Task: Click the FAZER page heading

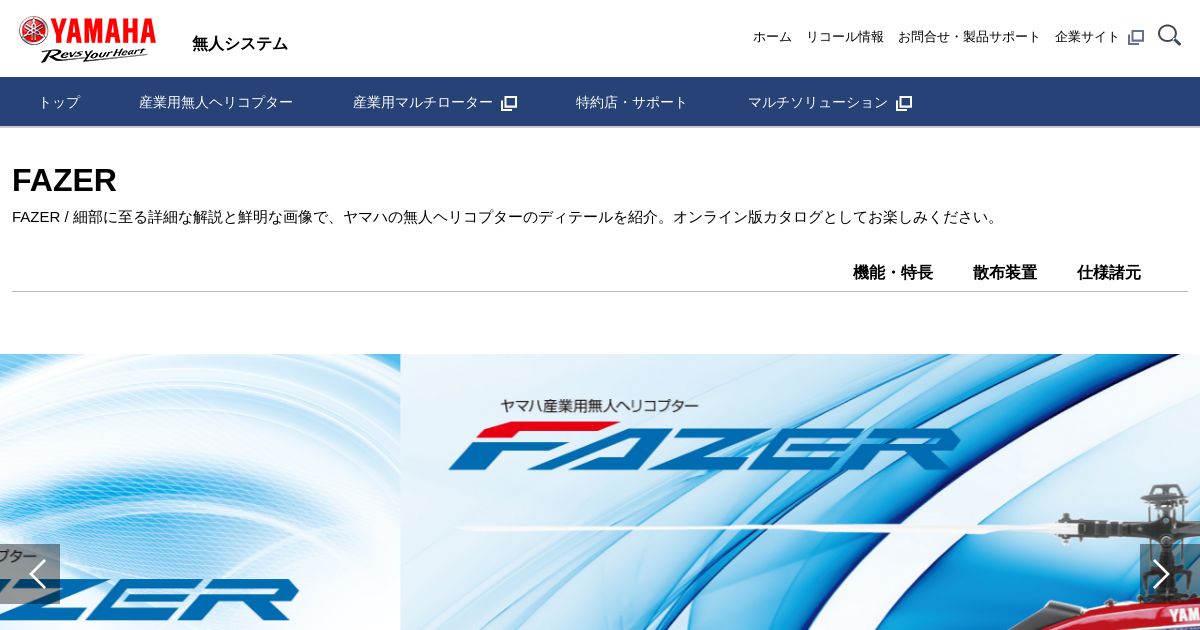Action: point(64,180)
